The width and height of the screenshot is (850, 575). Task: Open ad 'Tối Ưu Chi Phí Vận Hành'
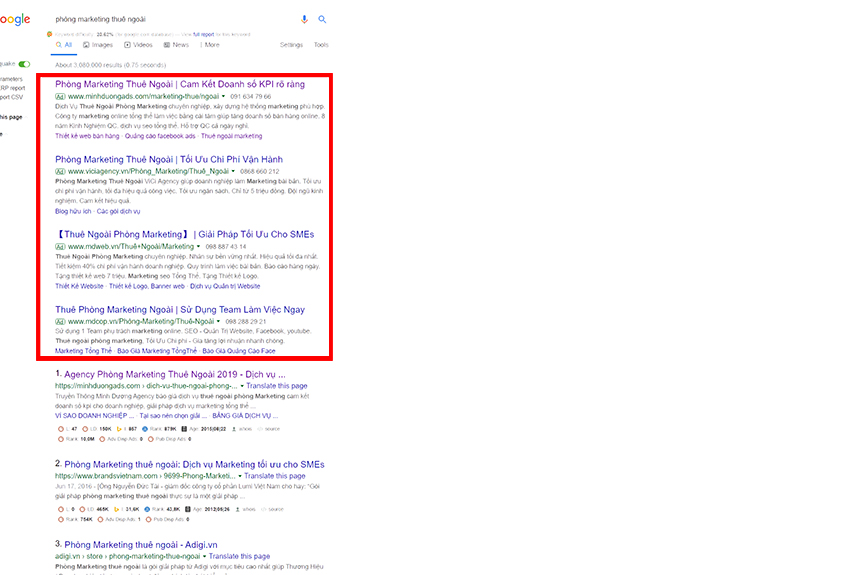coord(169,159)
